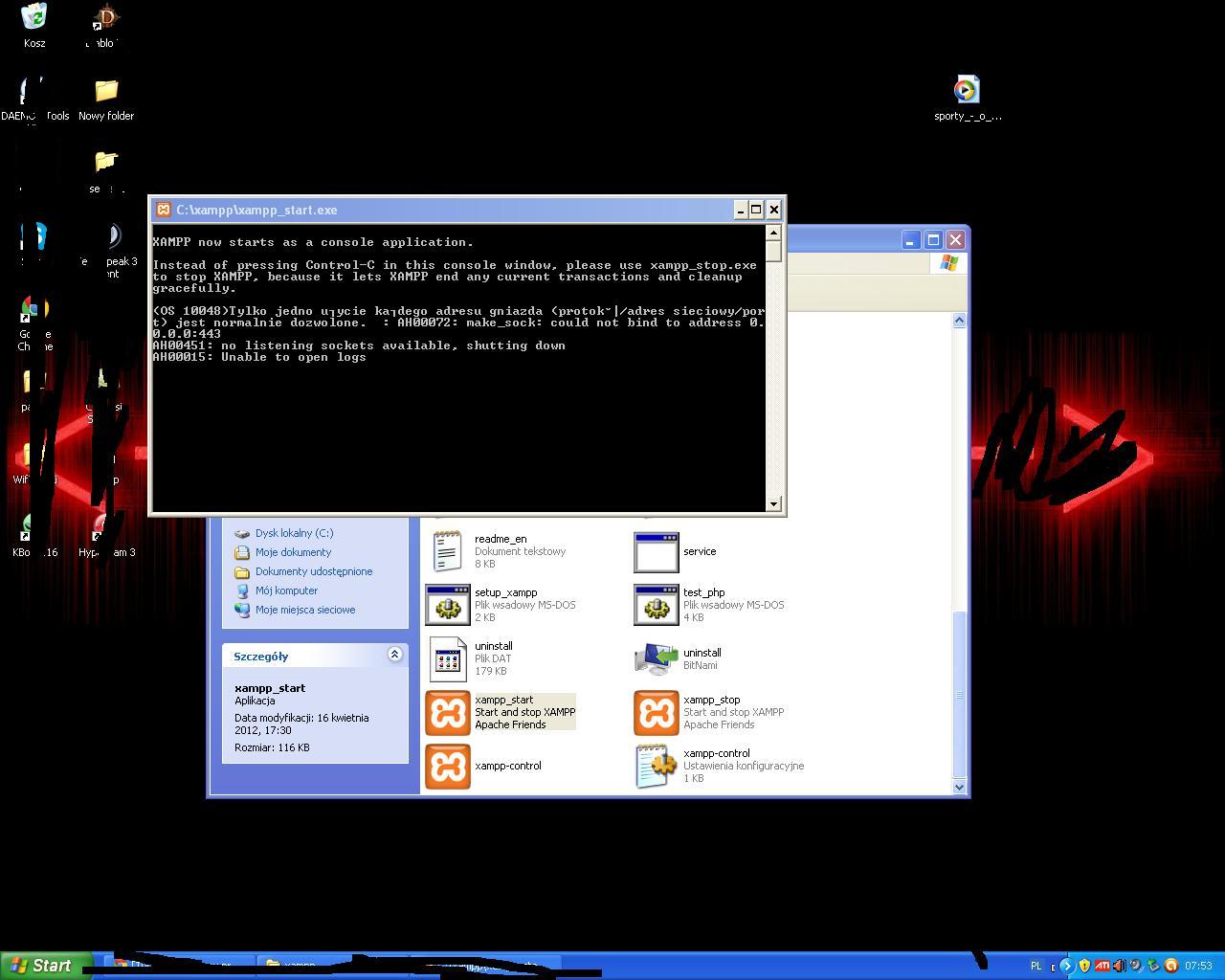Click the ATI tray icon
Screen dimensions: 1225x980
pyautogui.click(x=1102, y=966)
